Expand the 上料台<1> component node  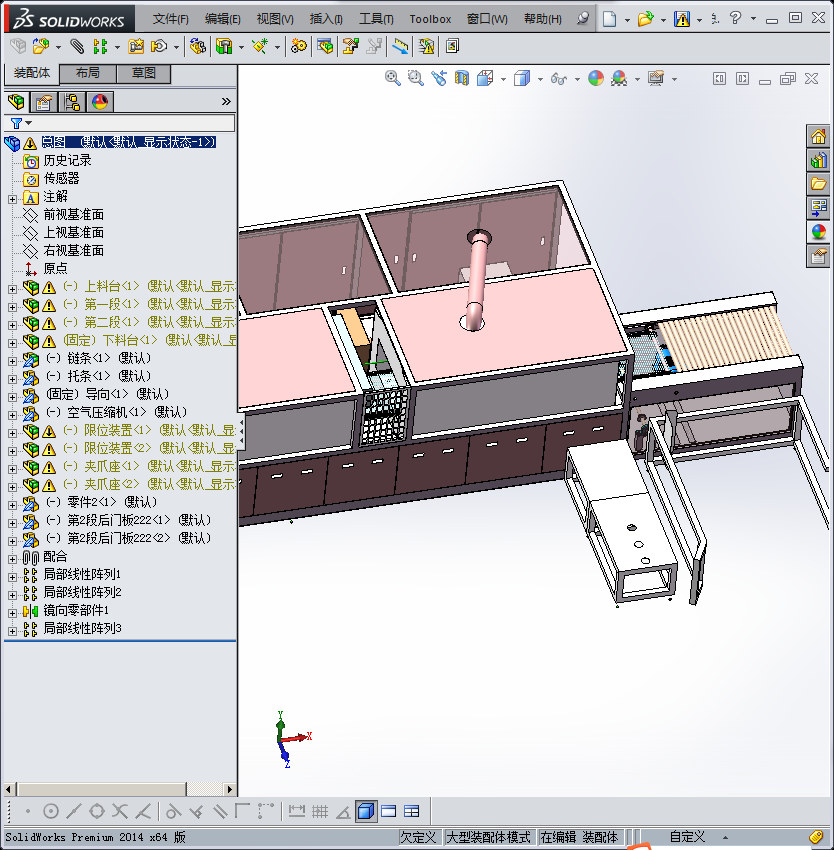point(12,289)
